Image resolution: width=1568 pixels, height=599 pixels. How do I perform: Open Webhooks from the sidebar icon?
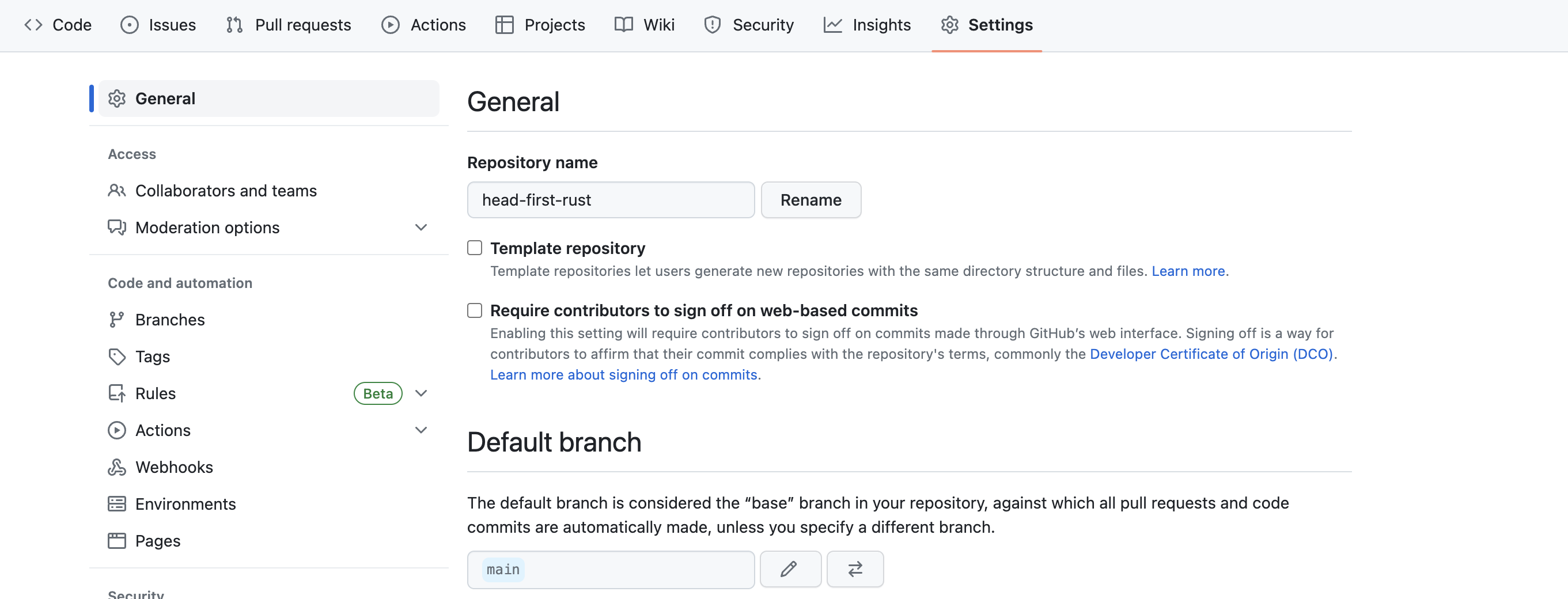click(117, 467)
